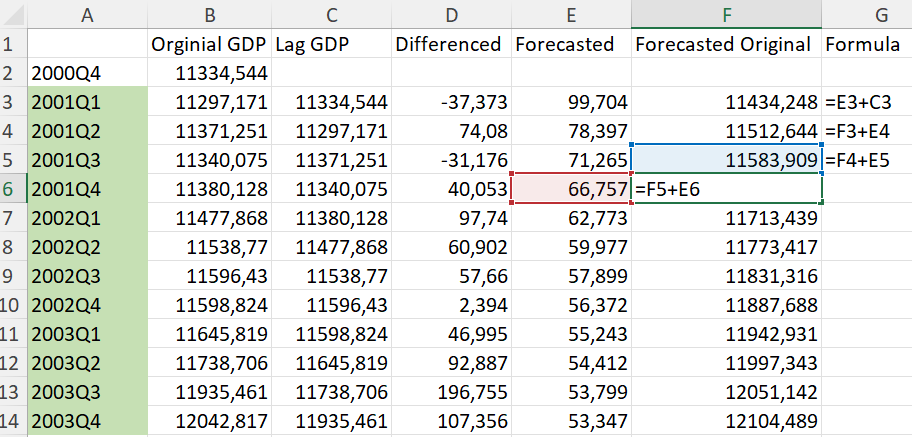Select column F header
The height and width of the screenshot is (437, 912).
pyautogui.click(x=726, y=14)
